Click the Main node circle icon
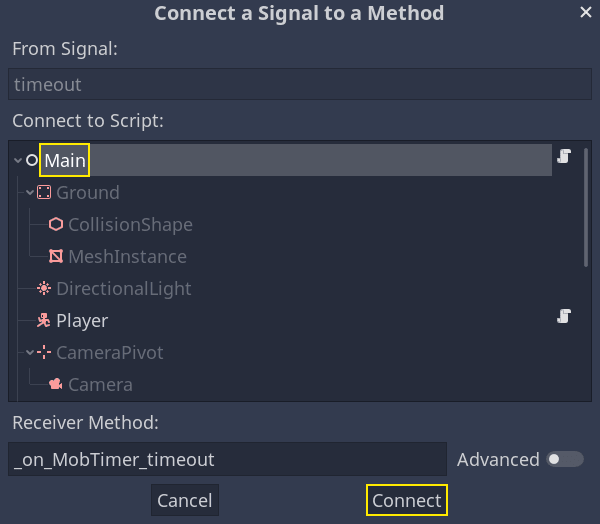This screenshot has width=600, height=524. click(x=32, y=160)
